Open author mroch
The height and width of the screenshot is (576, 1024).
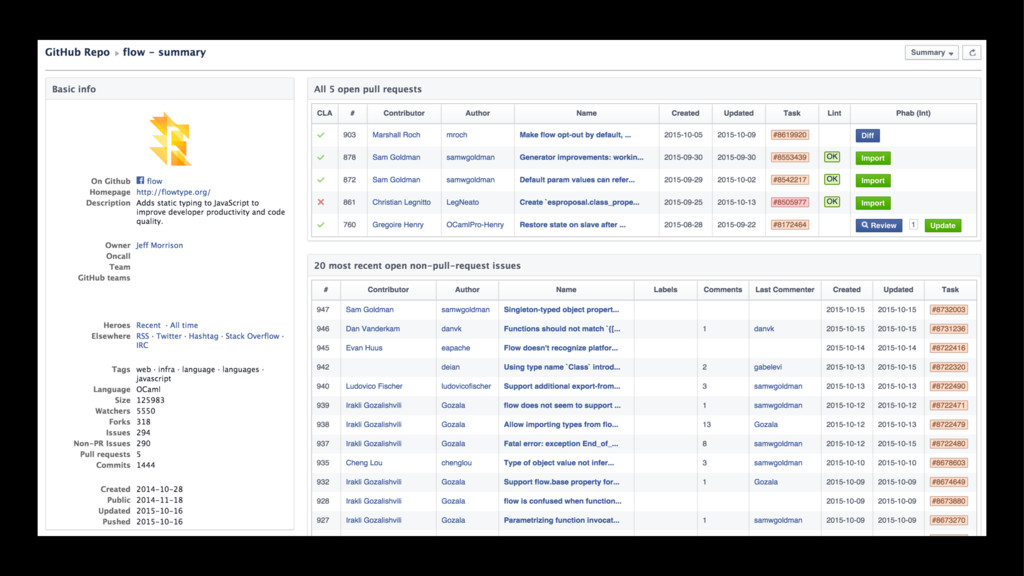tap(456, 135)
